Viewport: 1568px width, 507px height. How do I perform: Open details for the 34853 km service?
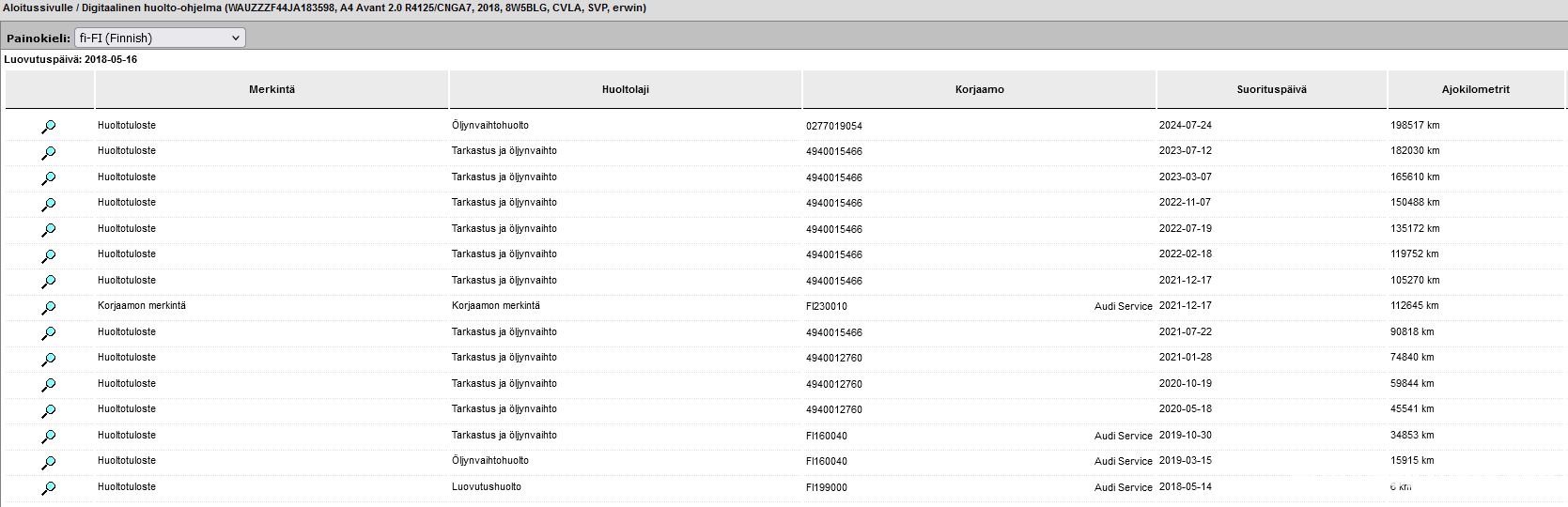(x=49, y=437)
